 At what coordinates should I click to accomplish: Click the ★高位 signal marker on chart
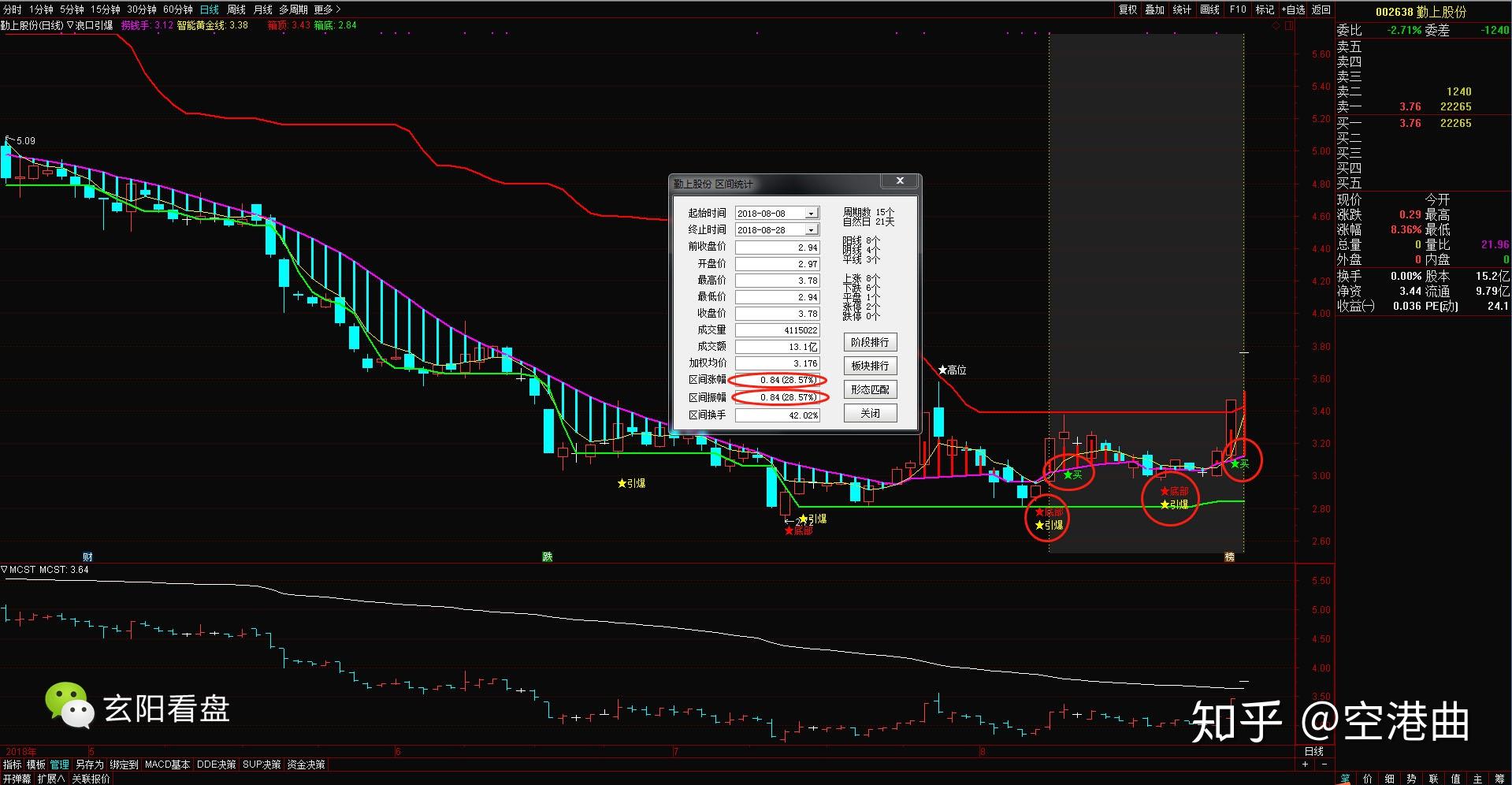pyautogui.click(x=952, y=370)
